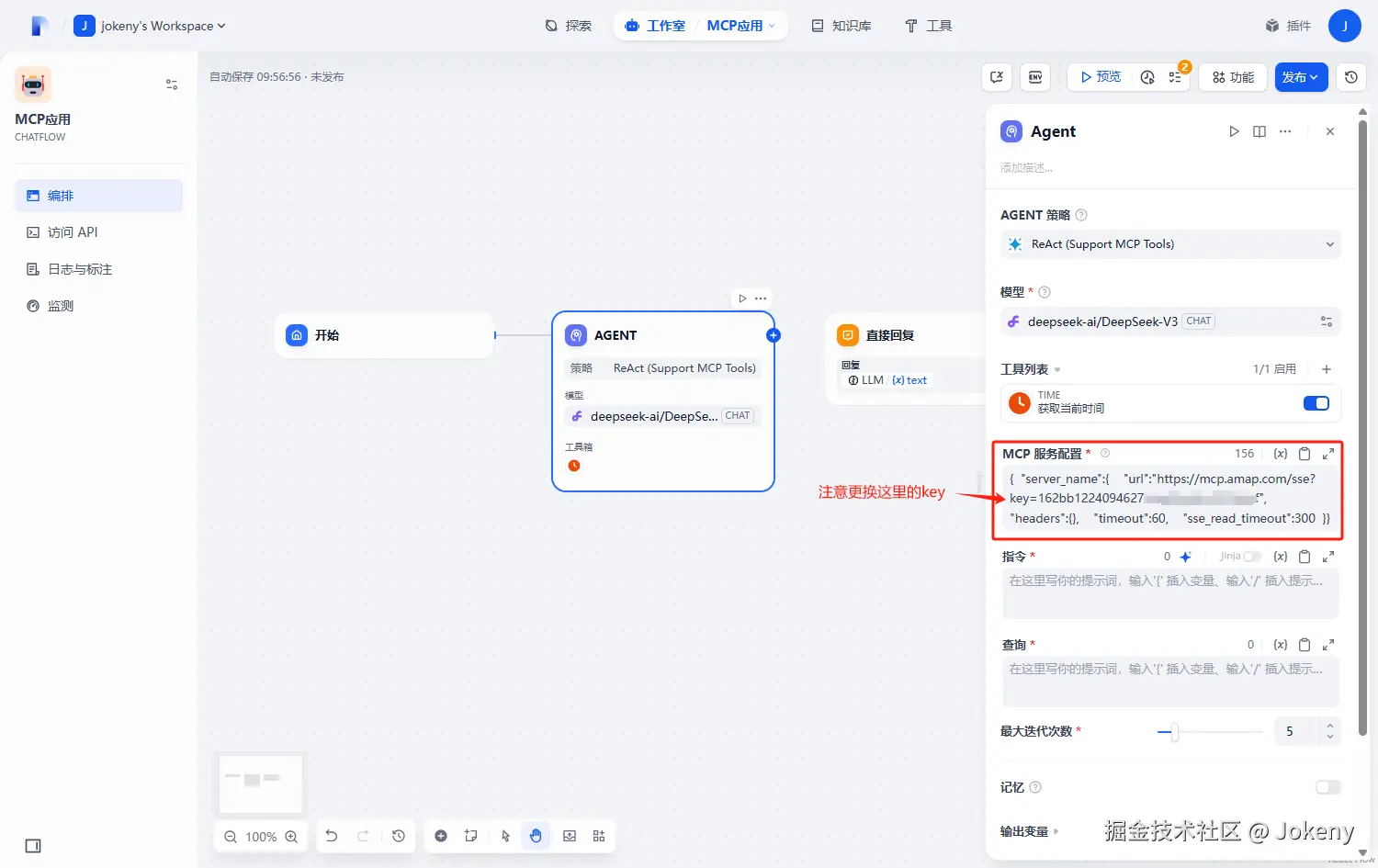Expand the 查询 editor
The width and height of the screenshot is (1378, 868).
1328,645
